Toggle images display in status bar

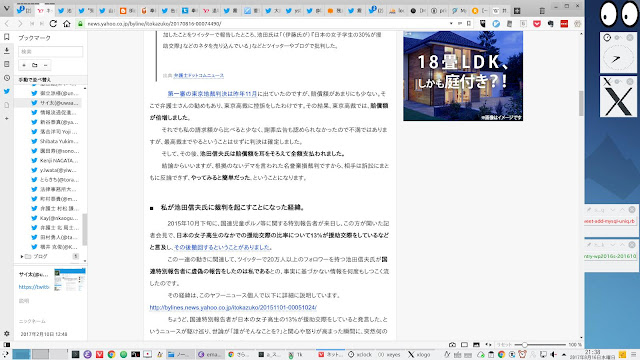click(x=476, y=345)
